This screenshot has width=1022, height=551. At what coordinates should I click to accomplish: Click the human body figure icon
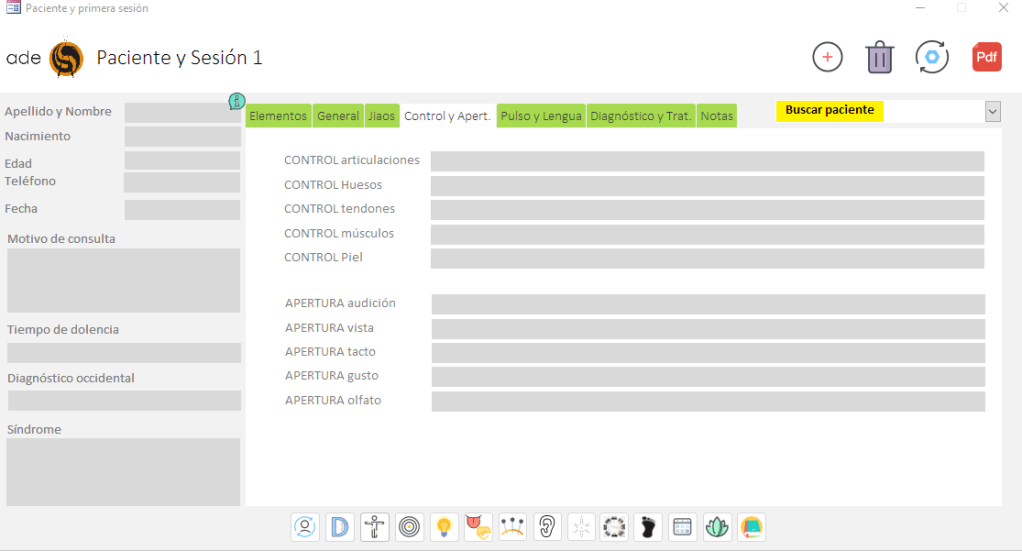pyautogui.click(x=375, y=527)
